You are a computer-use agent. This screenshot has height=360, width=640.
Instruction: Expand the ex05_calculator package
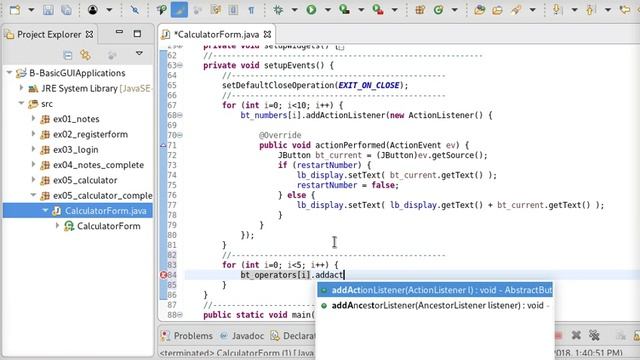pos(33,180)
